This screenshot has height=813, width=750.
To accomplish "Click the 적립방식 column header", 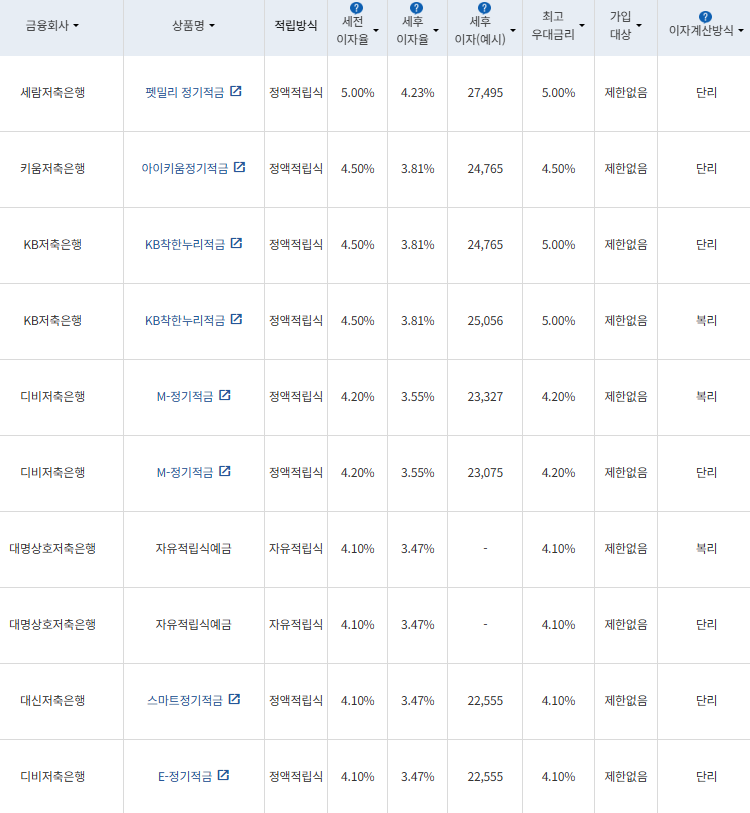I will click(296, 25).
